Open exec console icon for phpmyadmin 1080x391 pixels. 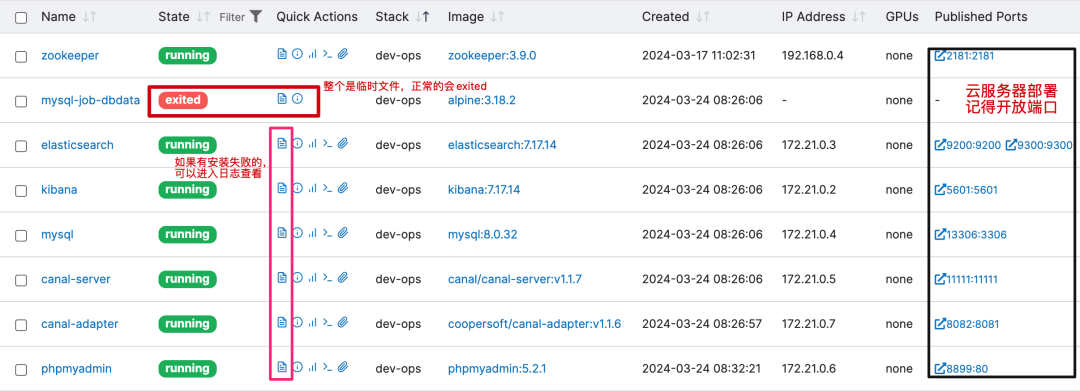(x=328, y=367)
